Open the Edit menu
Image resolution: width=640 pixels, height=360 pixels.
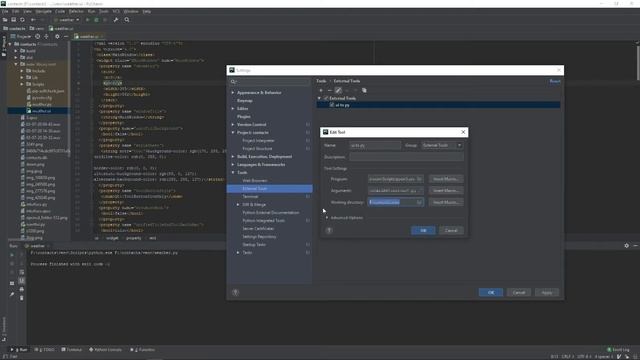coord(16,11)
